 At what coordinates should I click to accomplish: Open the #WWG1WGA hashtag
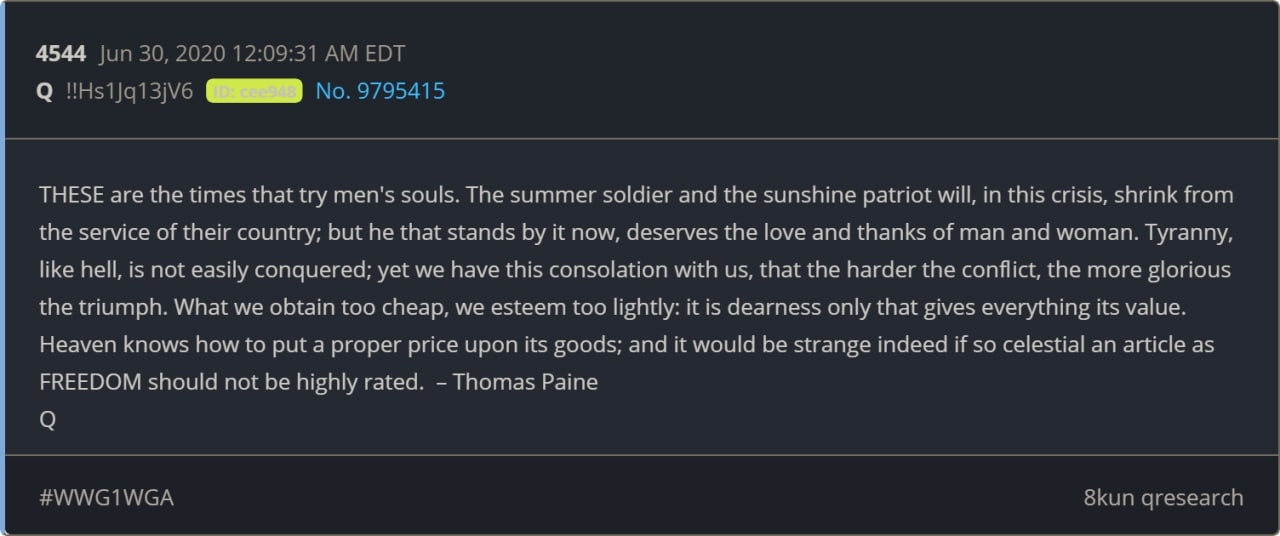[106, 497]
